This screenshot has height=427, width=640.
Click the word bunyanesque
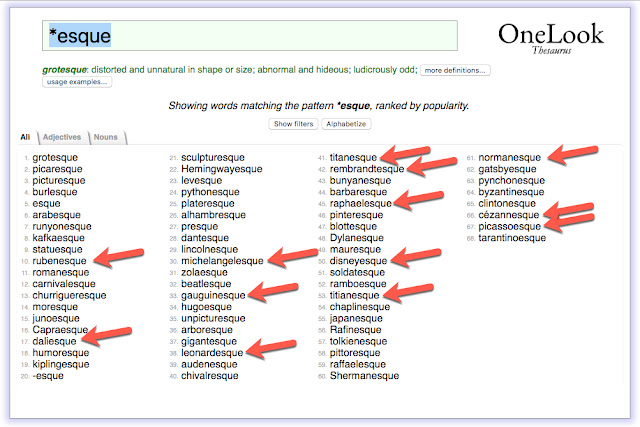tap(360, 180)
